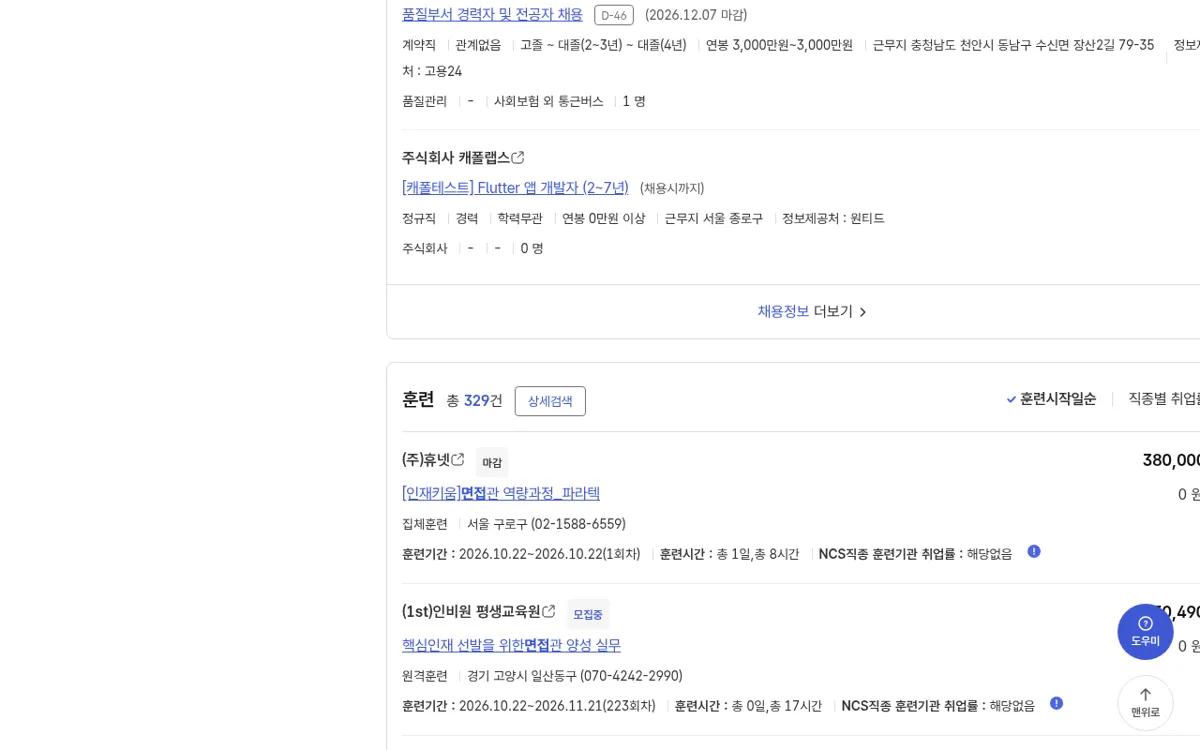Click the 집체훈련 label
The image size is (1200, 750).
[x=425, y=524]
